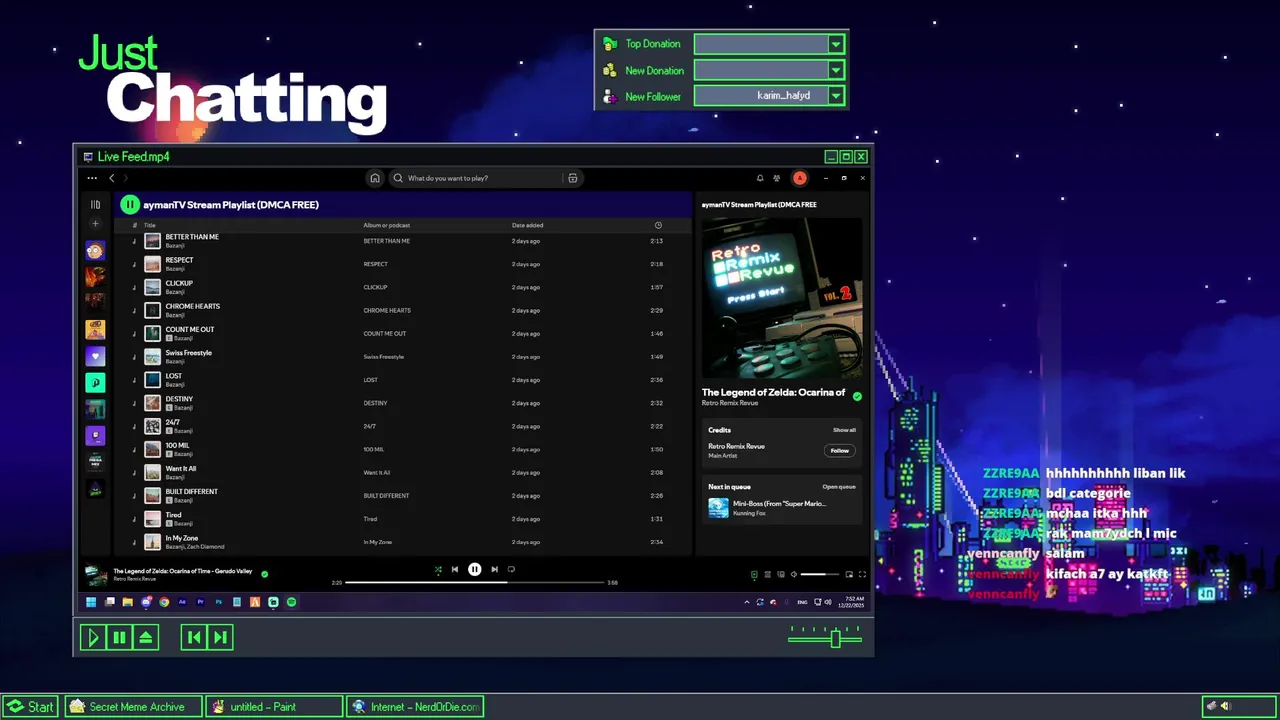Pause playlist with green header button
Viewport: 1280px width, 720px height.
(x=130, y=205)
